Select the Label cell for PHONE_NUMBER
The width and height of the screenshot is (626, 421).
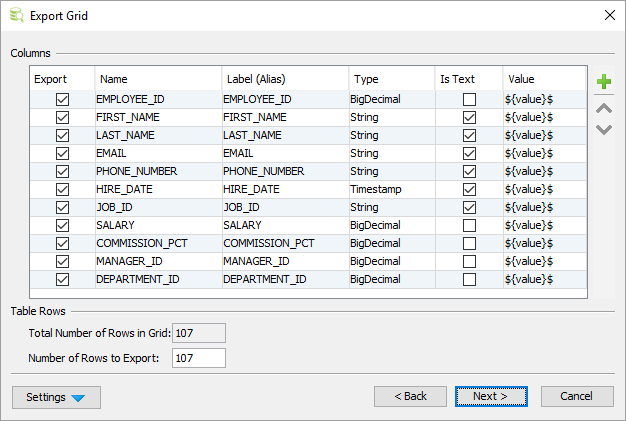point(284,172)
